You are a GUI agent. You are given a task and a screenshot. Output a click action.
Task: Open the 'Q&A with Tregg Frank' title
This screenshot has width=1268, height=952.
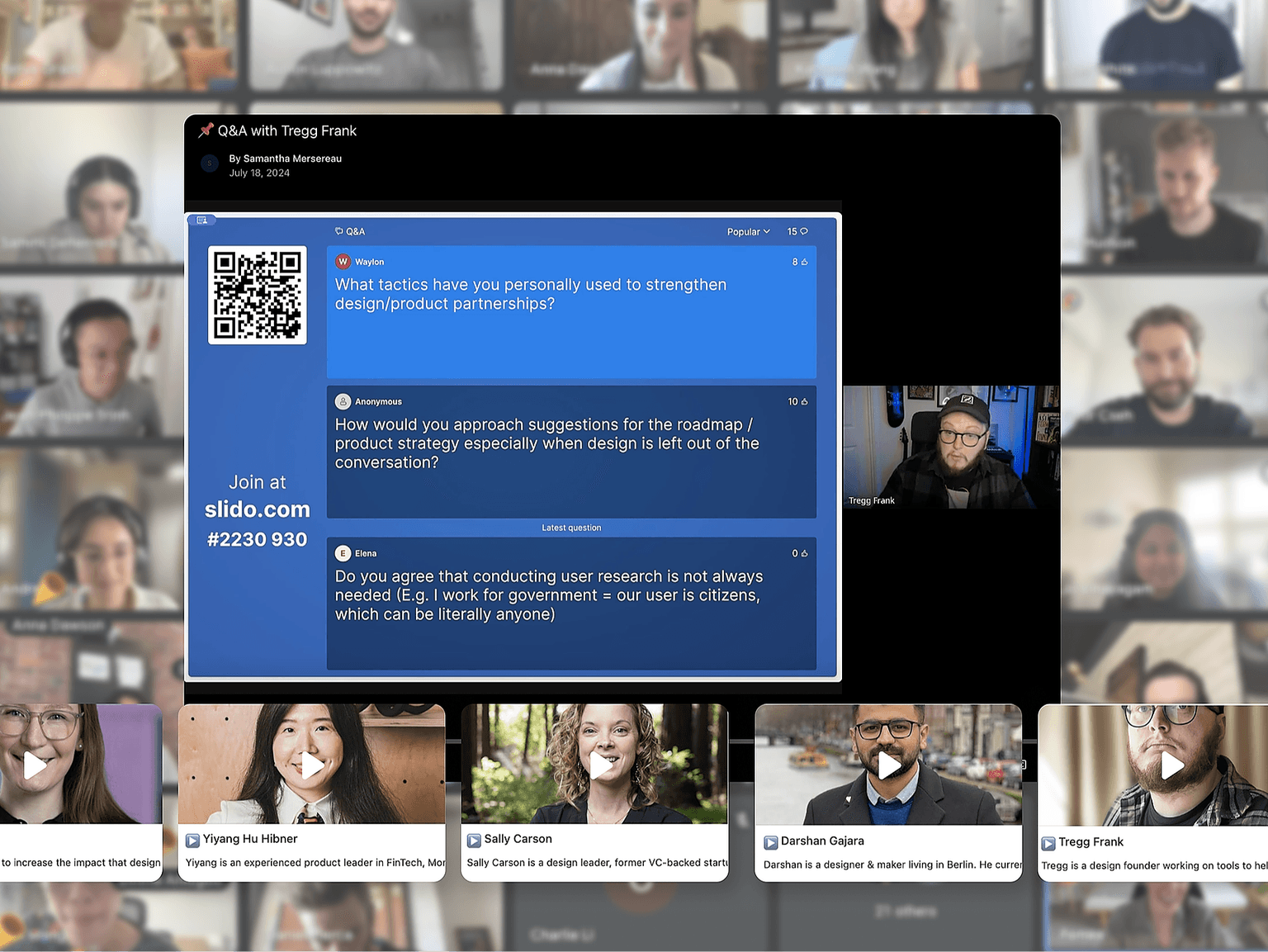click(287, 130)
